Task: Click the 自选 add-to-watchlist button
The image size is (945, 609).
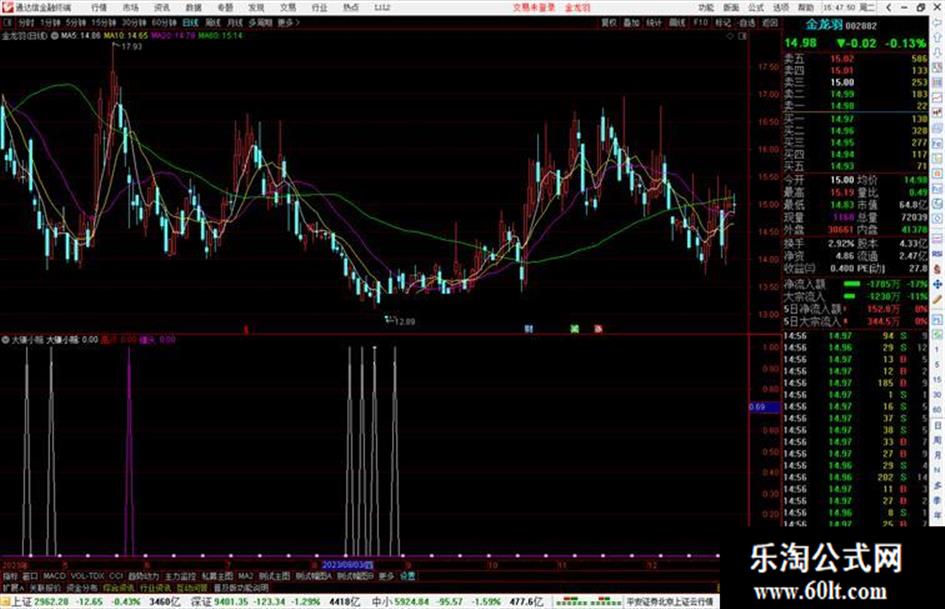Action: coord(746,22)
